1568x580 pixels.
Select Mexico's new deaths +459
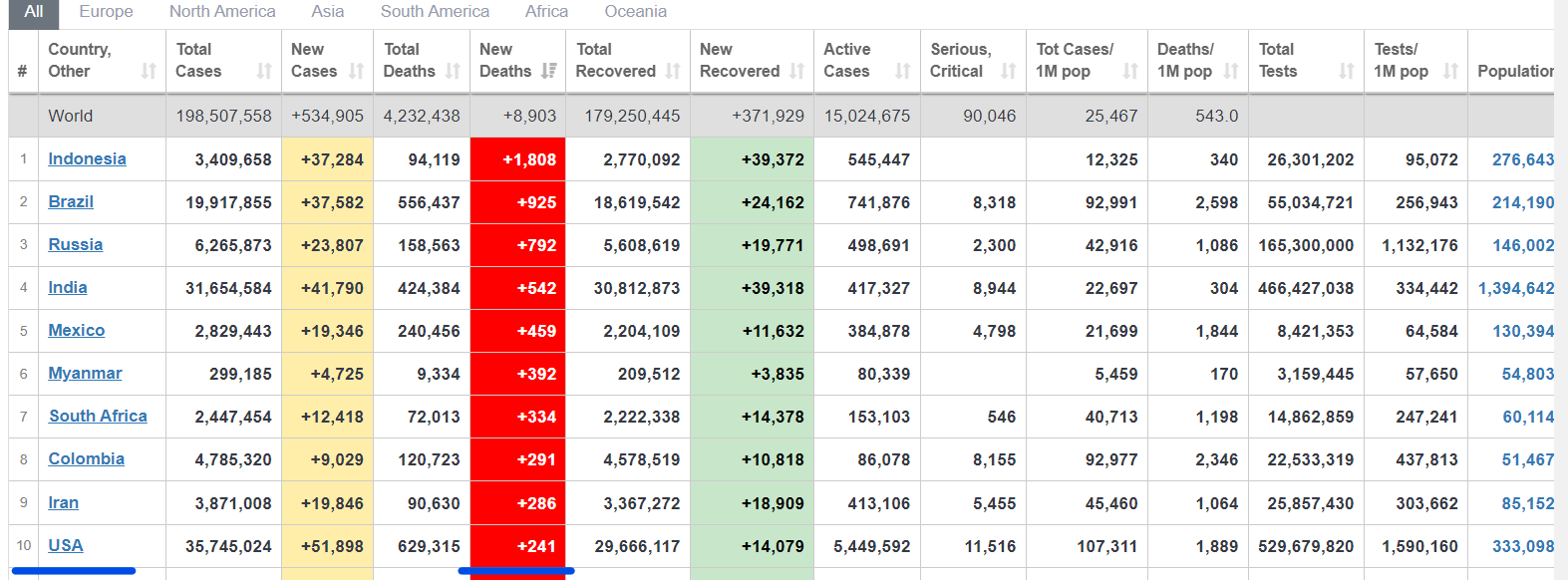[x=518, y=331]
